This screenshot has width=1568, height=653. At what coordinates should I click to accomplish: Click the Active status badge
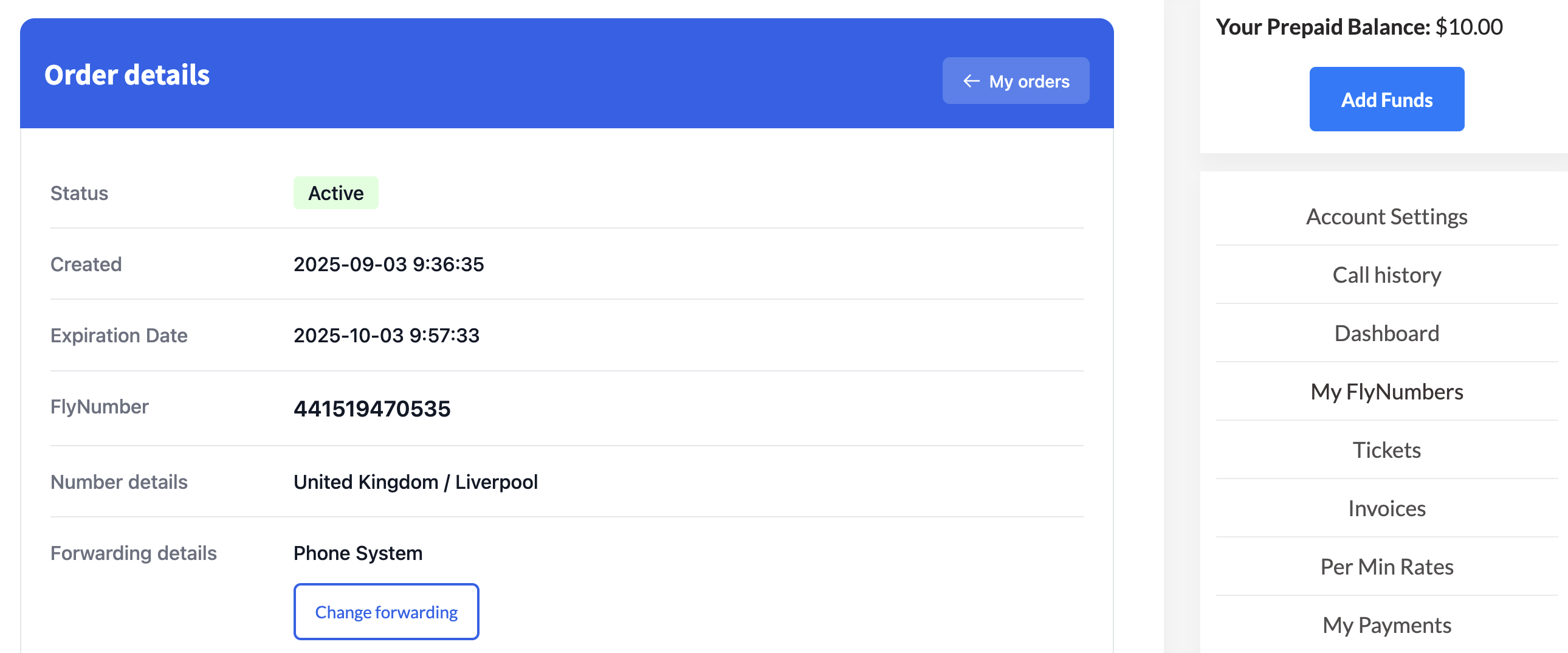tap(335, 193)
